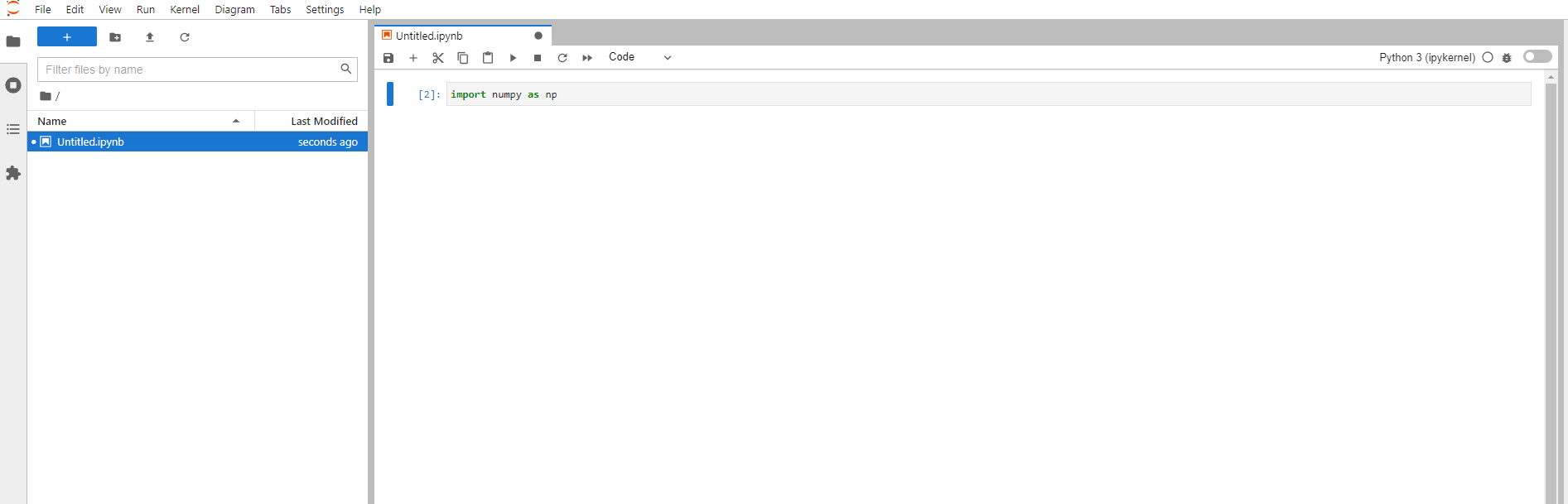Click the blue New Launcher button
The height and width of the screenshot is (504, 1568).
tap(67, 37)
